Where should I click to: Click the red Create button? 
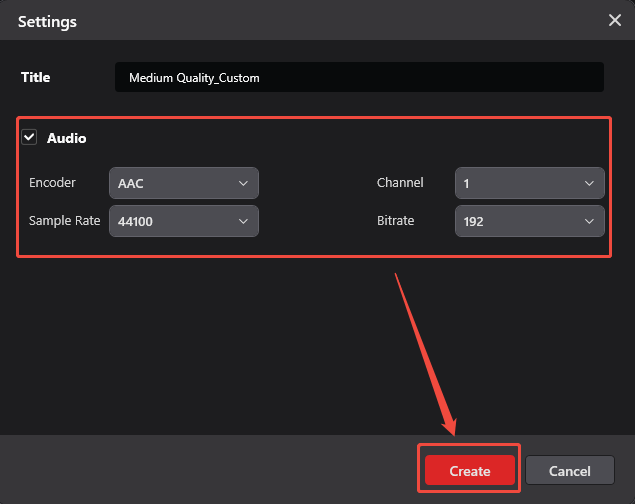click(x=470, y=470)
